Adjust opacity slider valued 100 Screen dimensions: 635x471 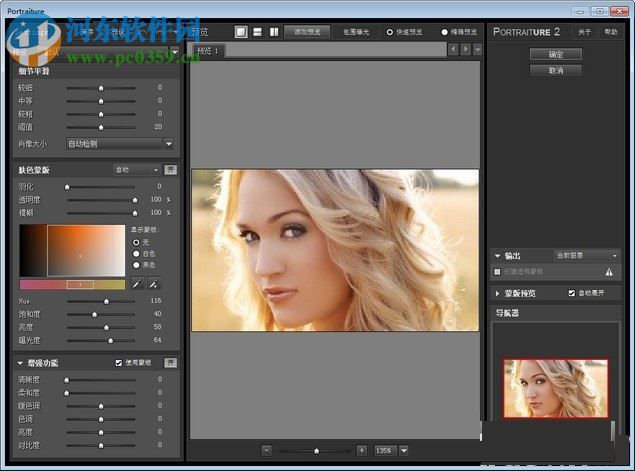pyautogui.click(x=135, y=200)
